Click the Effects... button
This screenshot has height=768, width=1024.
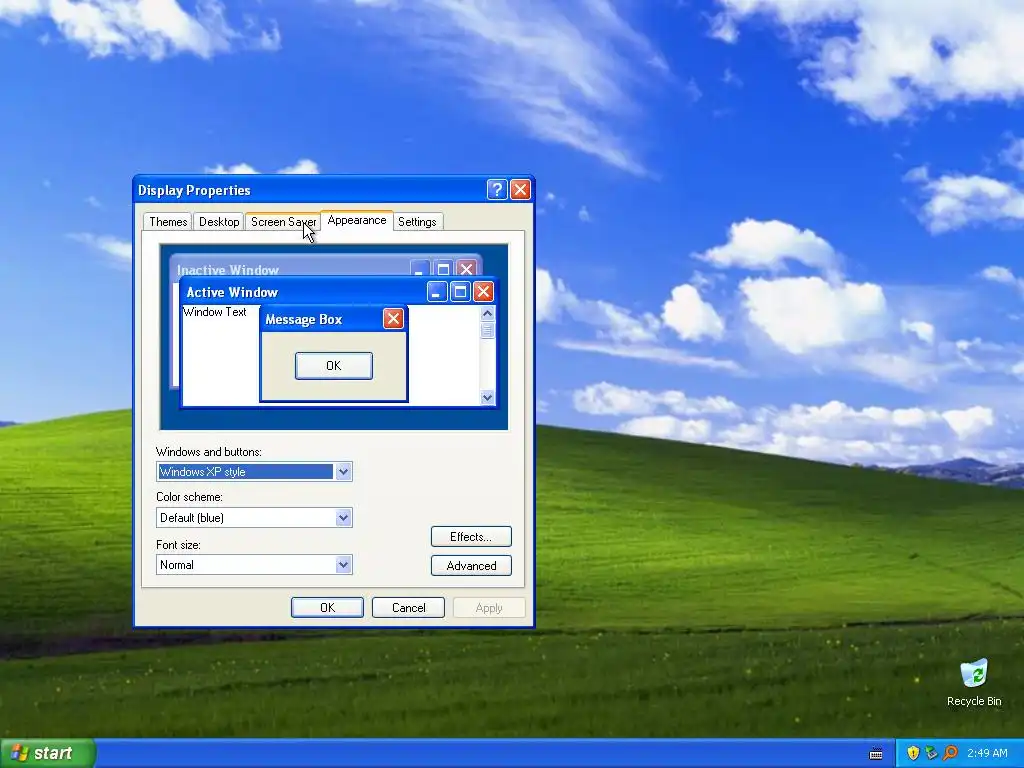click(471, 537)
